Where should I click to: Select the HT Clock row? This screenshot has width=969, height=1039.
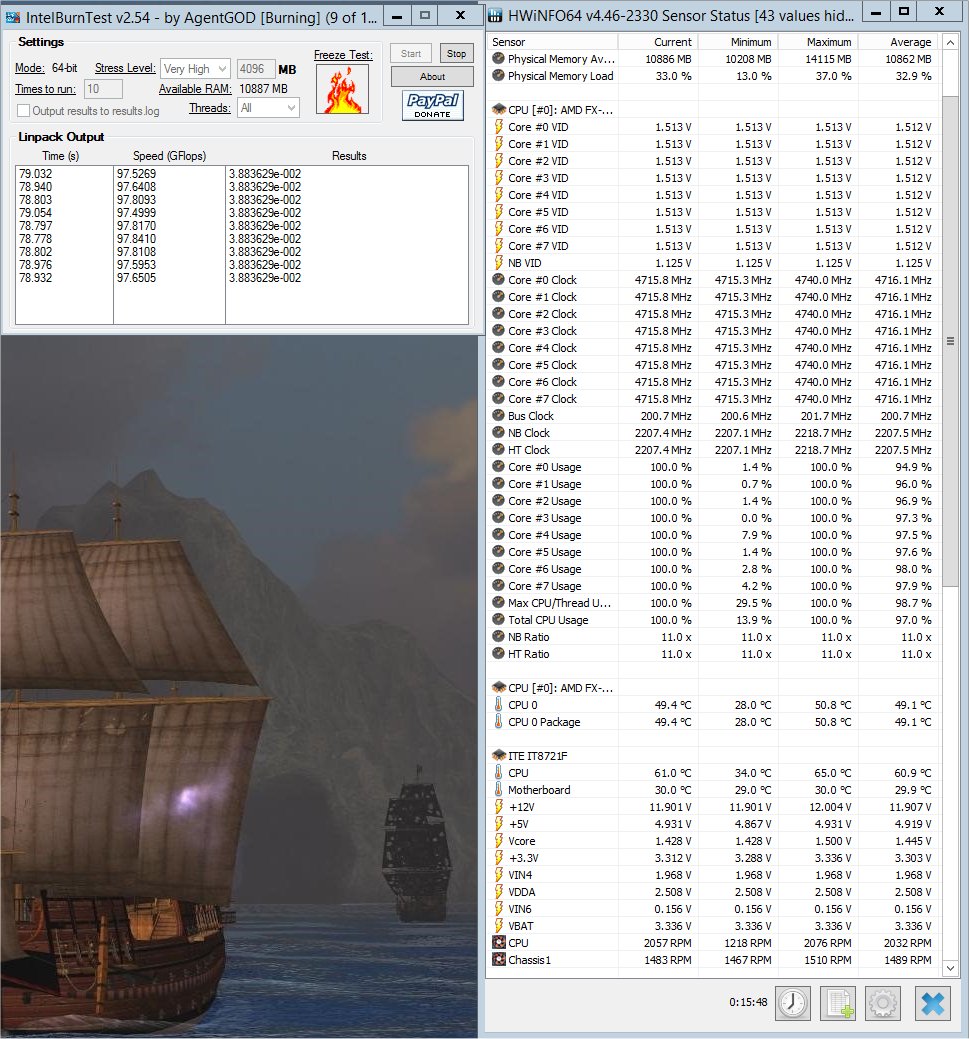(x=713, y=450)
